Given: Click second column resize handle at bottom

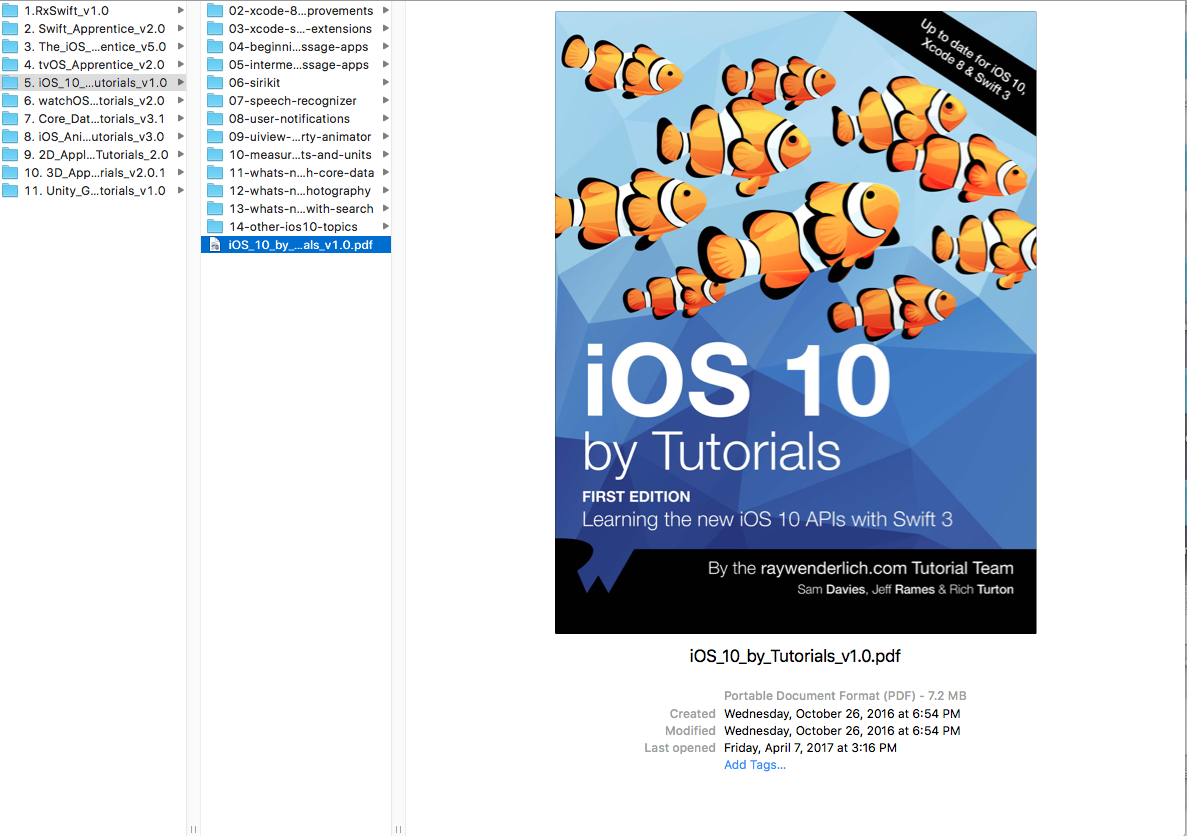Looking at the screenshot, I should 399,829.
